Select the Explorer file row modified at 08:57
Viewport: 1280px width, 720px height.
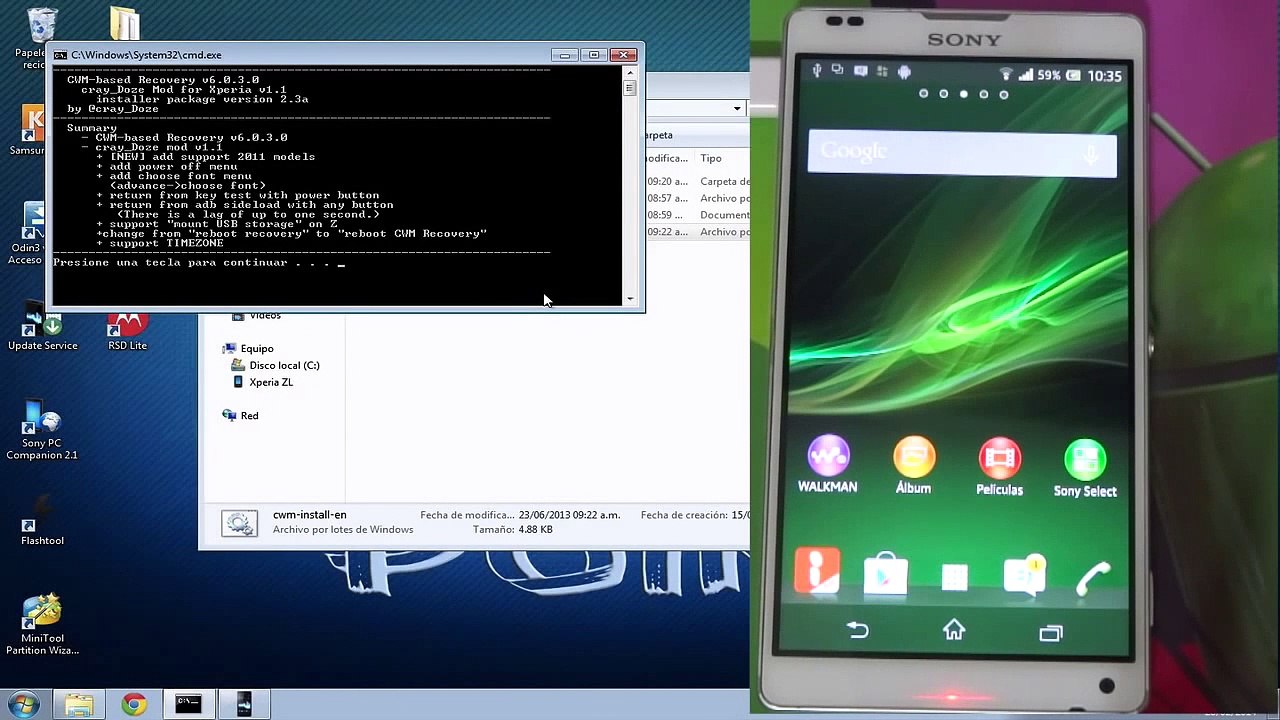[698, 198]
